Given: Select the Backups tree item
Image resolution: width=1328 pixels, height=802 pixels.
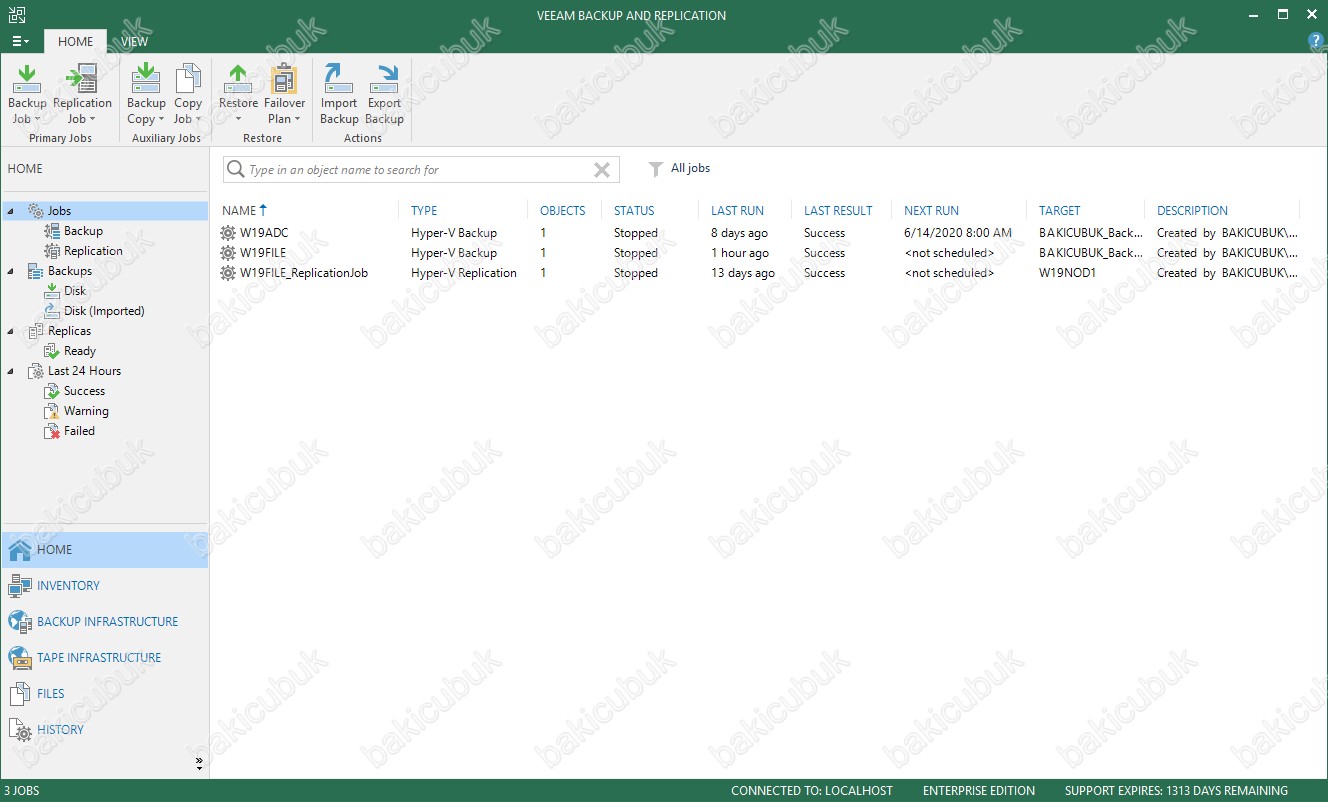Looking at the screenshot, I should pyautogui.click(x=69, y=271).
